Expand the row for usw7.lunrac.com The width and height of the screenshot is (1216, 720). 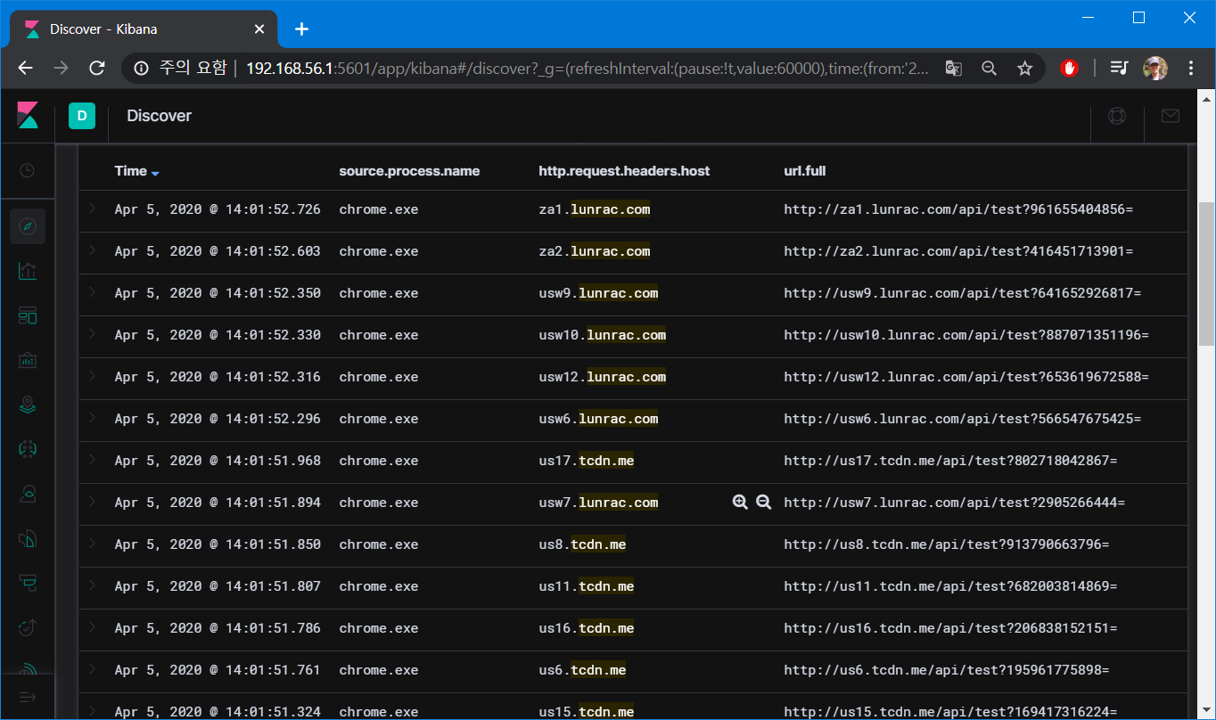[92, 502]
